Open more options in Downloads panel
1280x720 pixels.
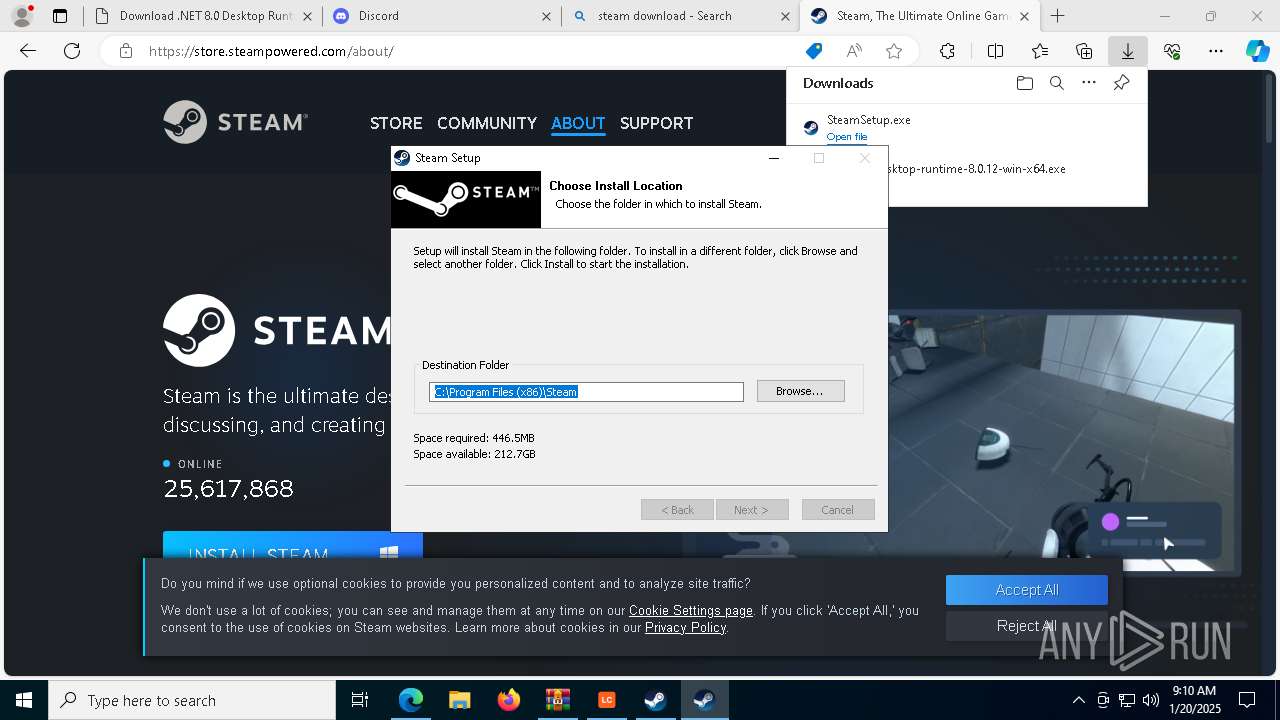pyautogui.click(x=1089, y=83)
